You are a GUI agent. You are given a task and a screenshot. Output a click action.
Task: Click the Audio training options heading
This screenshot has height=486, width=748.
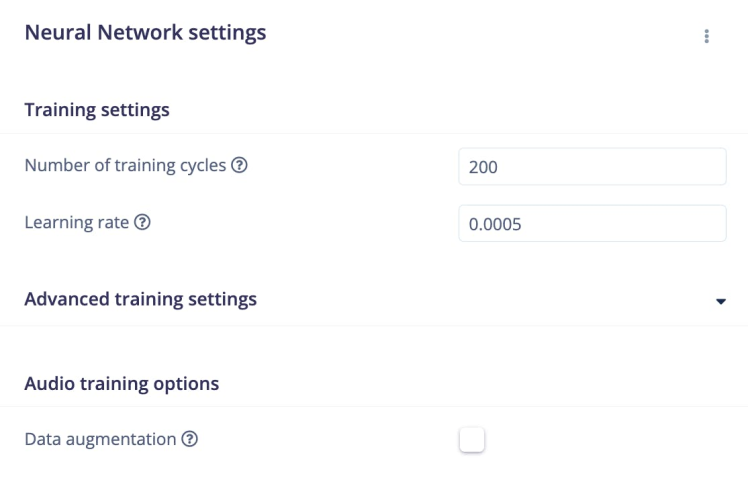click(121, 383)
